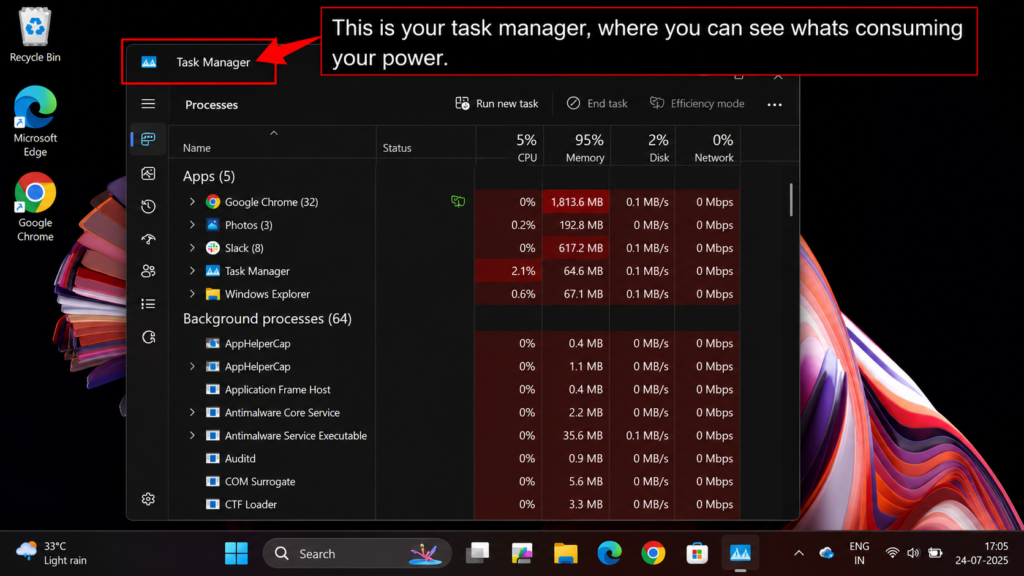Screen dimensions: 1024x576
Task: Click the volume speaker tray icon
Action: pyautogui.click(x=913, y=553)
